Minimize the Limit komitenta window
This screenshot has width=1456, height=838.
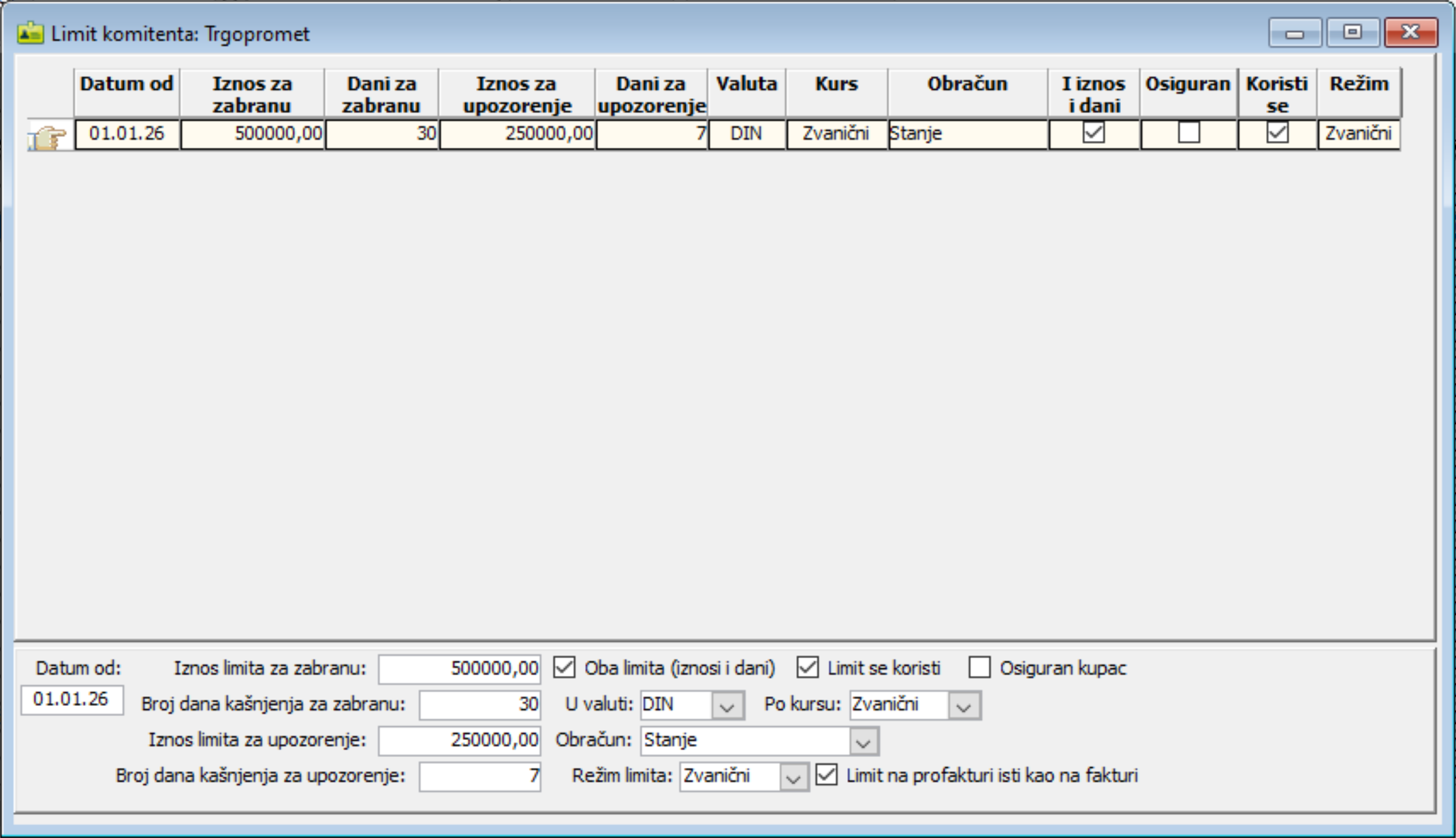point(1295,33)
